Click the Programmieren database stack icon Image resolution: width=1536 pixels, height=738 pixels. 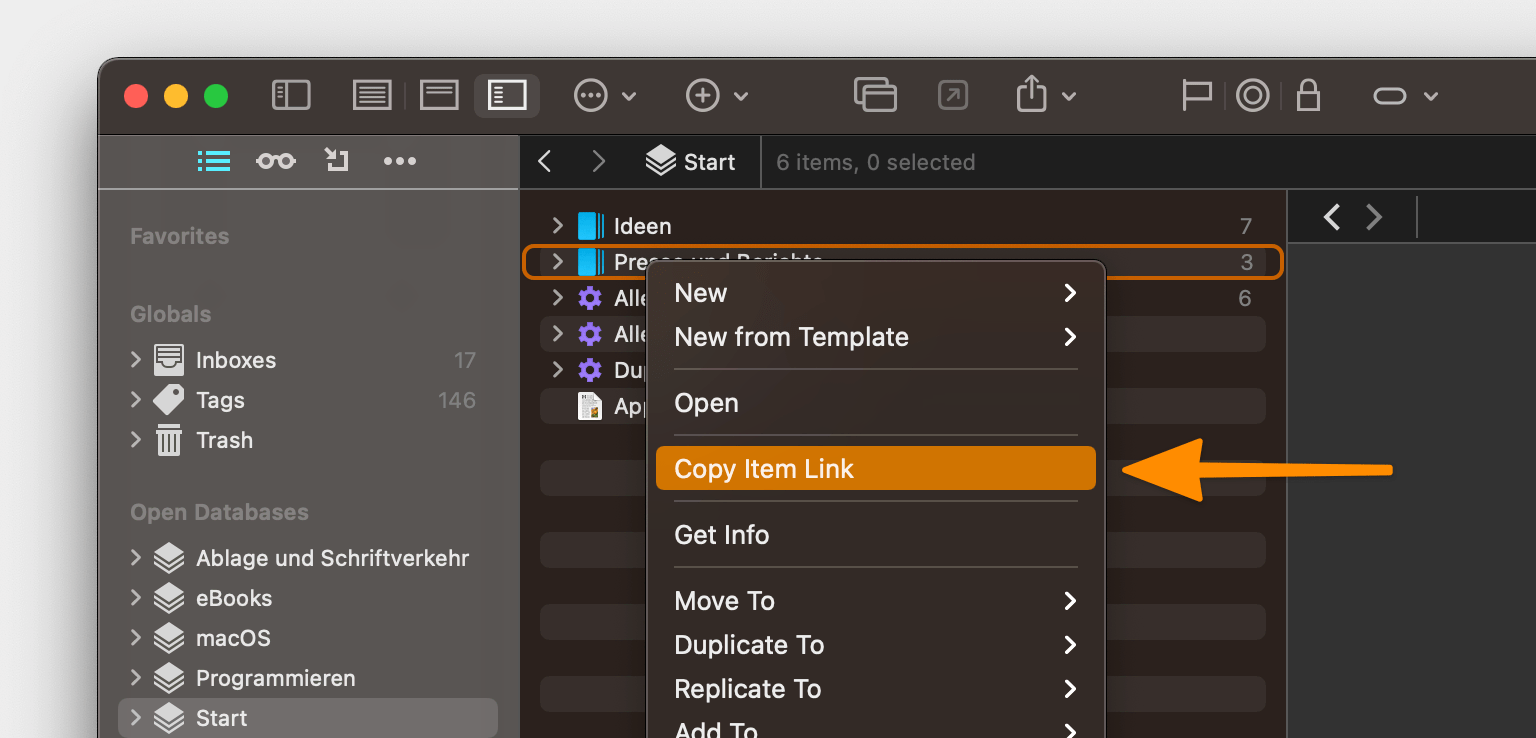(169, 678)
